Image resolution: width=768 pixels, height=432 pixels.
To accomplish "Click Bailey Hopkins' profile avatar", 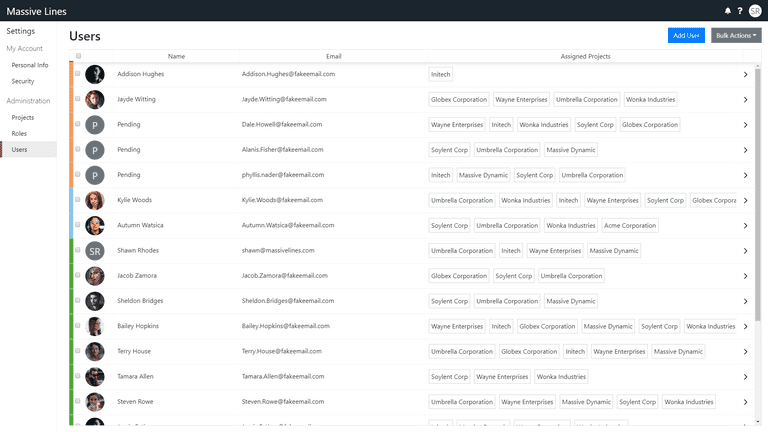I will point(95,326).
